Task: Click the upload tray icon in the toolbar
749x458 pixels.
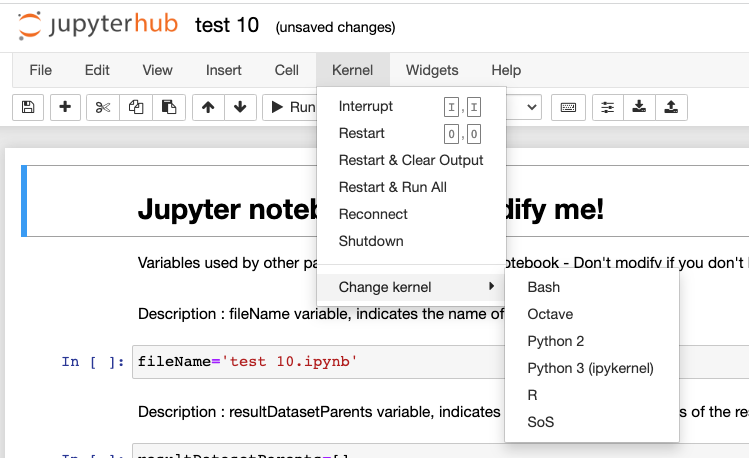Action: pyautogui.click(x=671, y=107)
